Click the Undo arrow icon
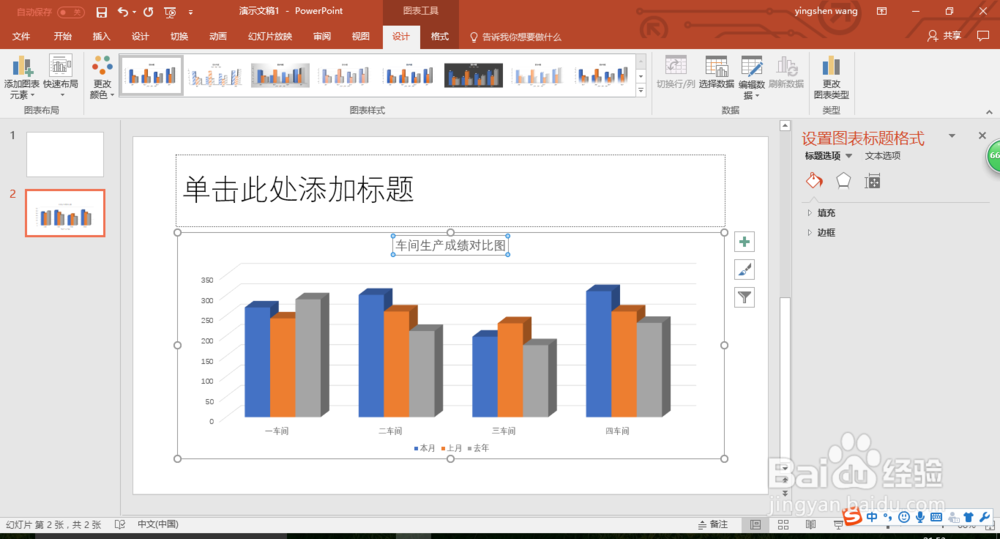This screenshot has height=539, width=1000. point(122,12)
